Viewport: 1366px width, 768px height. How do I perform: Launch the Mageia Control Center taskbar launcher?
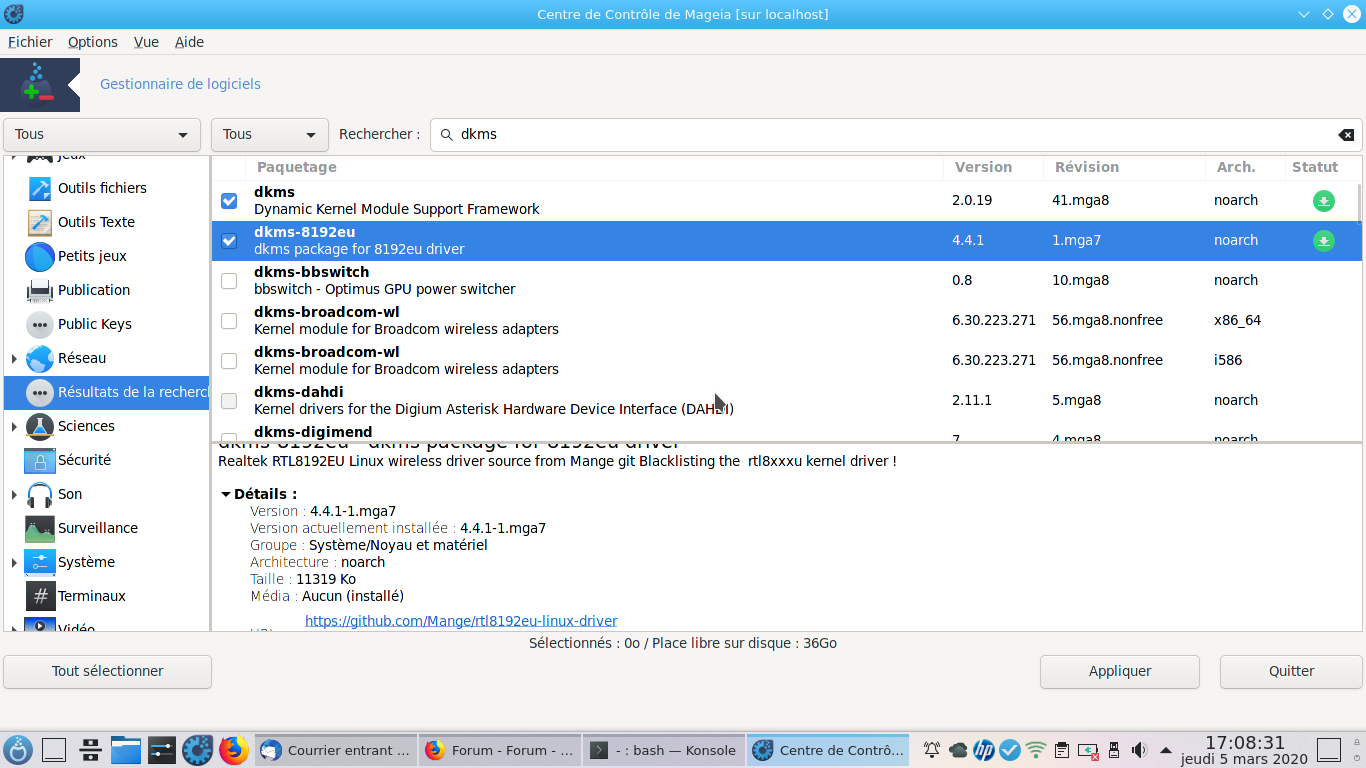click(197, 750)
